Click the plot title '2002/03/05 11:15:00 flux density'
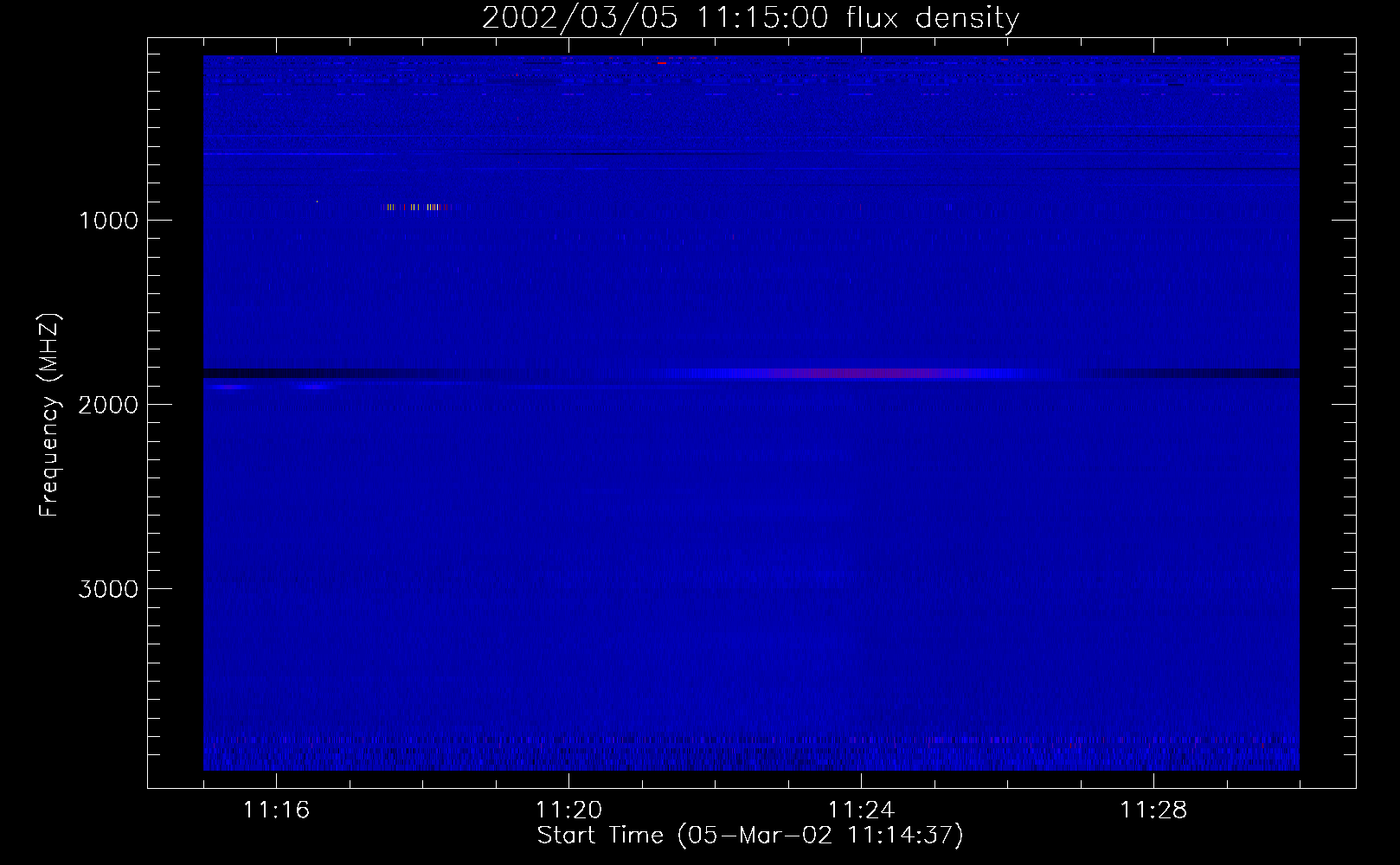 point(750,18)
